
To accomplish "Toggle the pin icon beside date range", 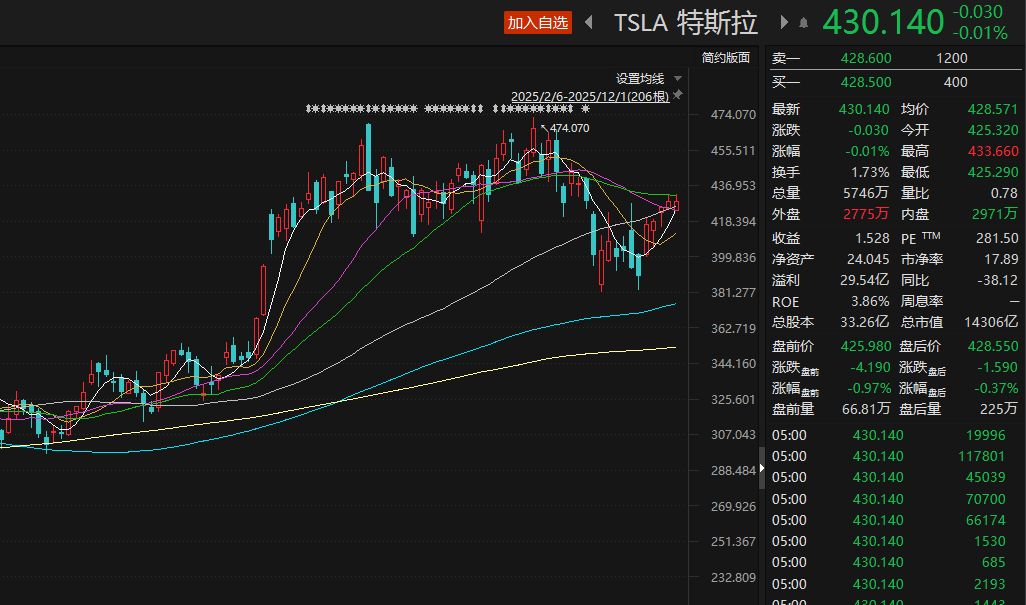I will 678,95.
